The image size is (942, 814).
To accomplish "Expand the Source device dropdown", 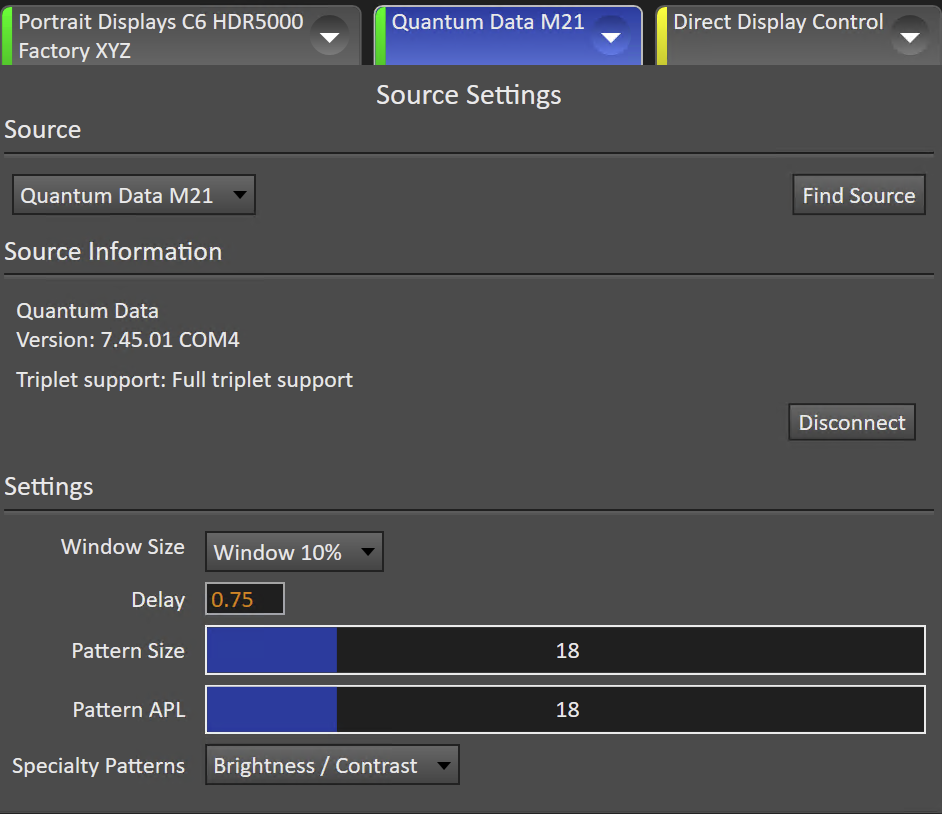I will coord(134,196).
